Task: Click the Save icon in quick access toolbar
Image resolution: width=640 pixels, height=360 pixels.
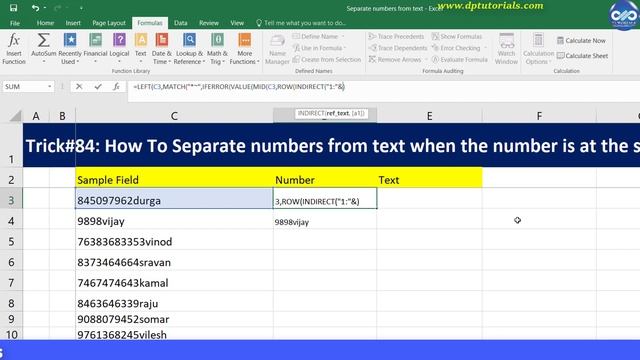Action: click(x=13, y=8)
